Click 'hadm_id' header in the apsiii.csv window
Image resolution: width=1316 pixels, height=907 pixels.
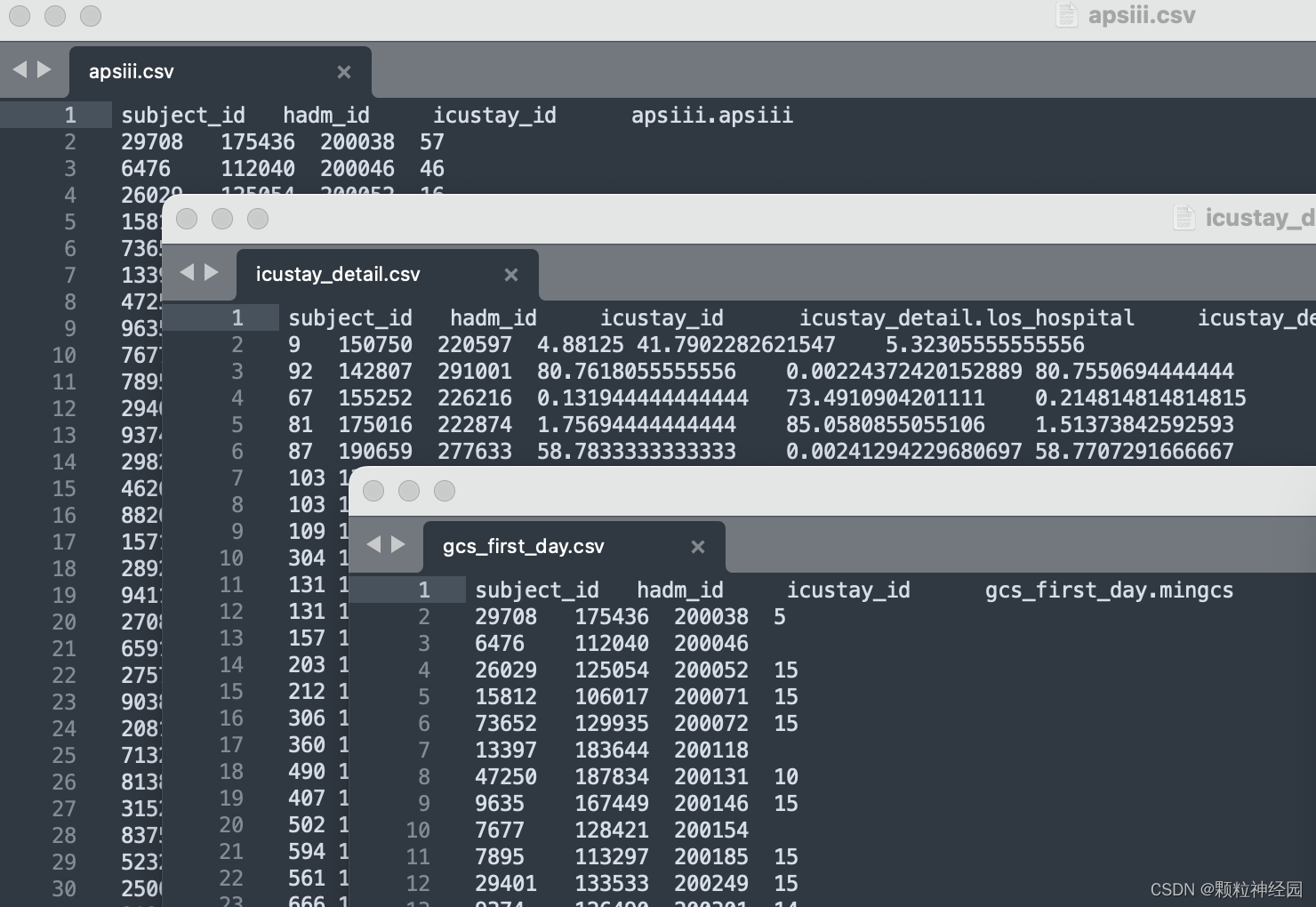point(326,116)
